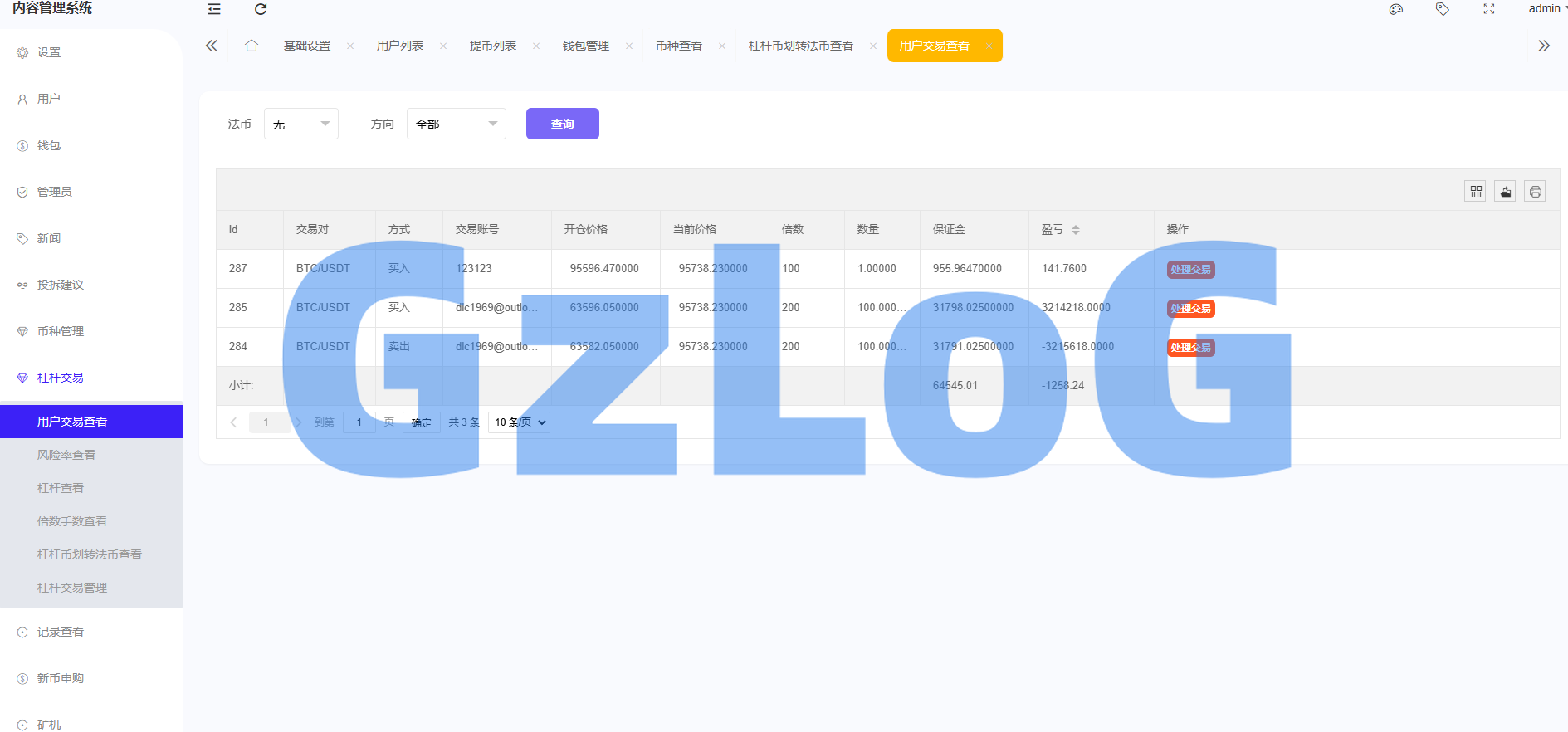
Task: Close the 基础设置 tab
Action: (x=350, y=46)
